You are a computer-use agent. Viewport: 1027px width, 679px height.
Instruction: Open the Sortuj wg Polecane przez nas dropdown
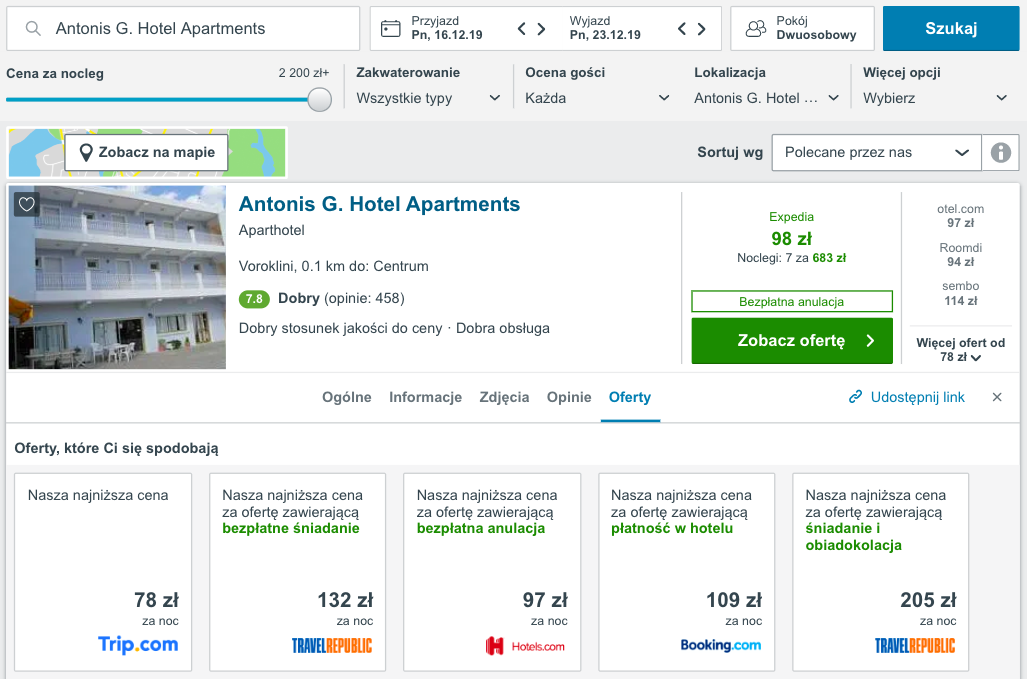click(876, 153)
